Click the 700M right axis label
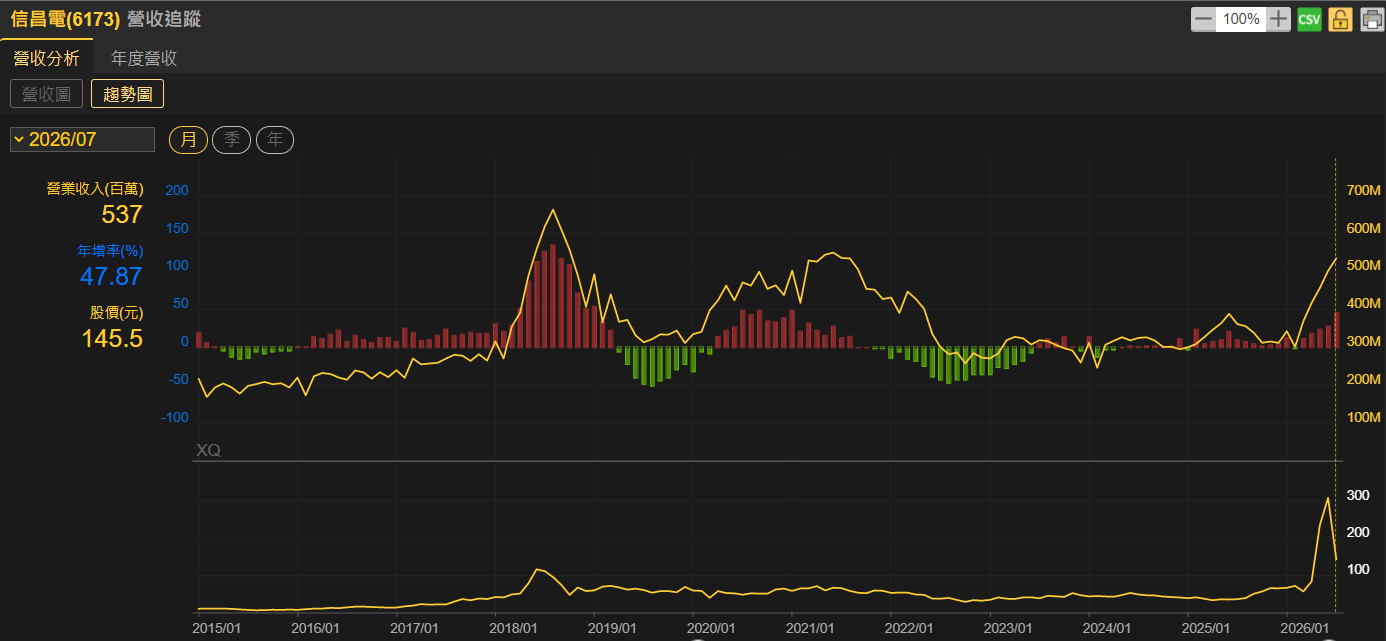 pos(1363,190)
